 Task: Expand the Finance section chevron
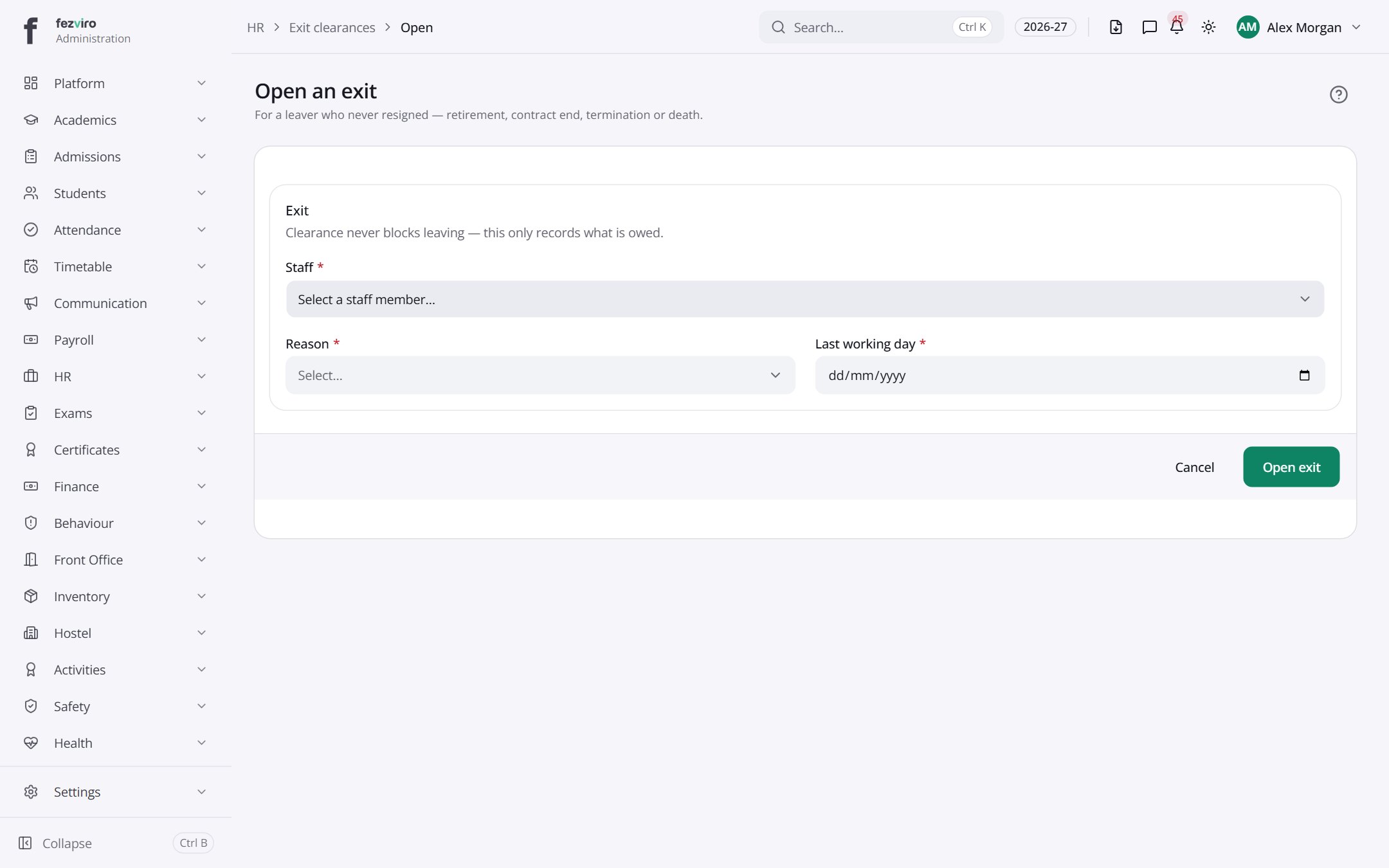pos(201,486)
